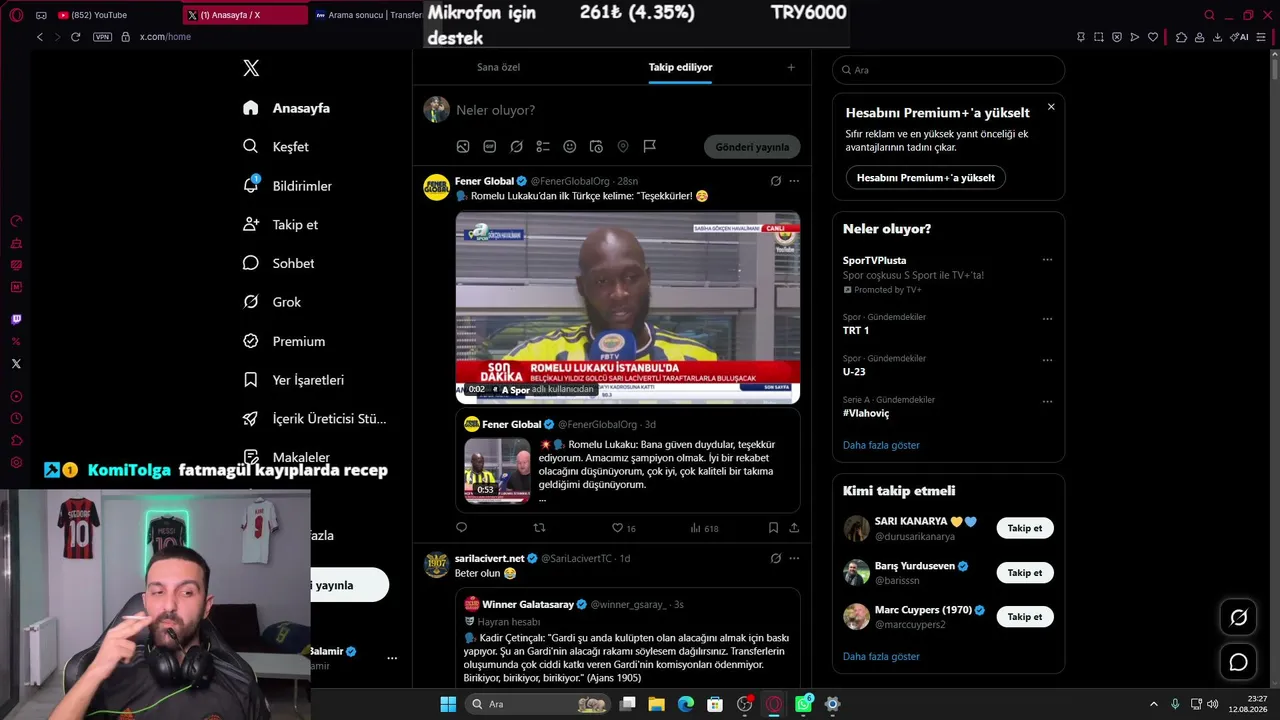Open the GIF picker in the composer
The image size is (1280, 720).
pyautogui.click(x=490, y=146)
